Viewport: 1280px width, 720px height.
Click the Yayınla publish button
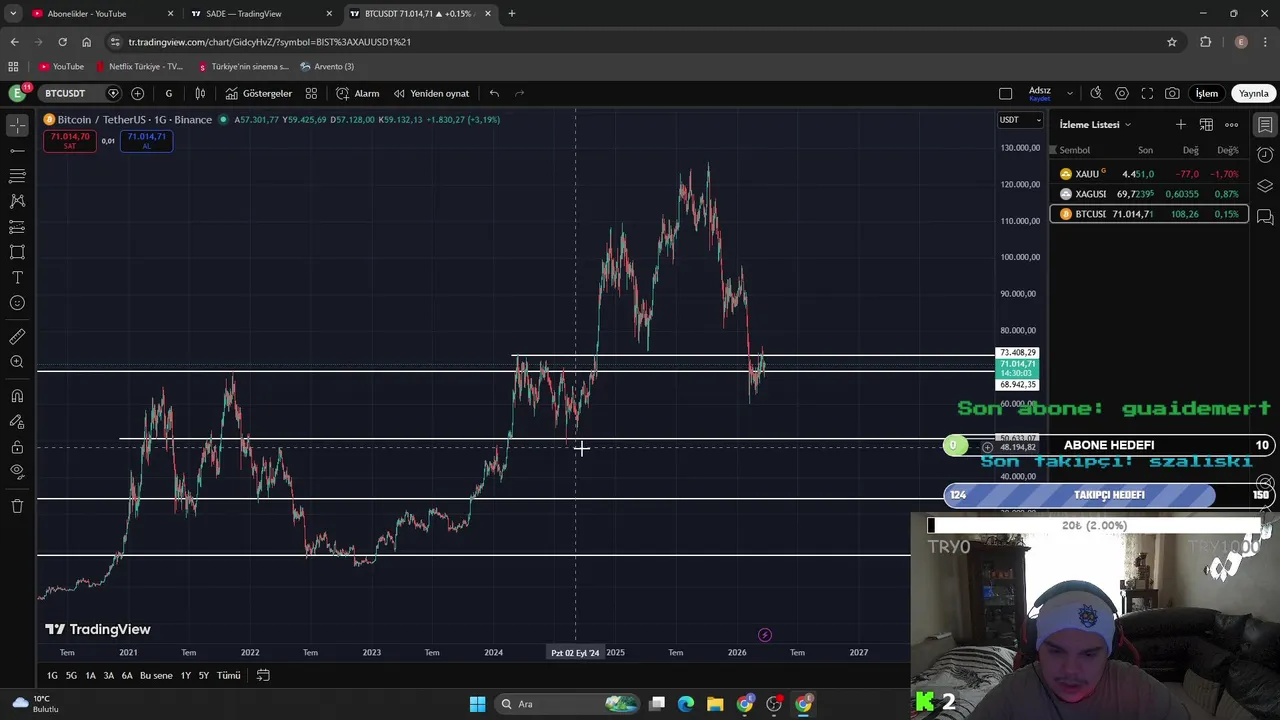coord(1254,93)
